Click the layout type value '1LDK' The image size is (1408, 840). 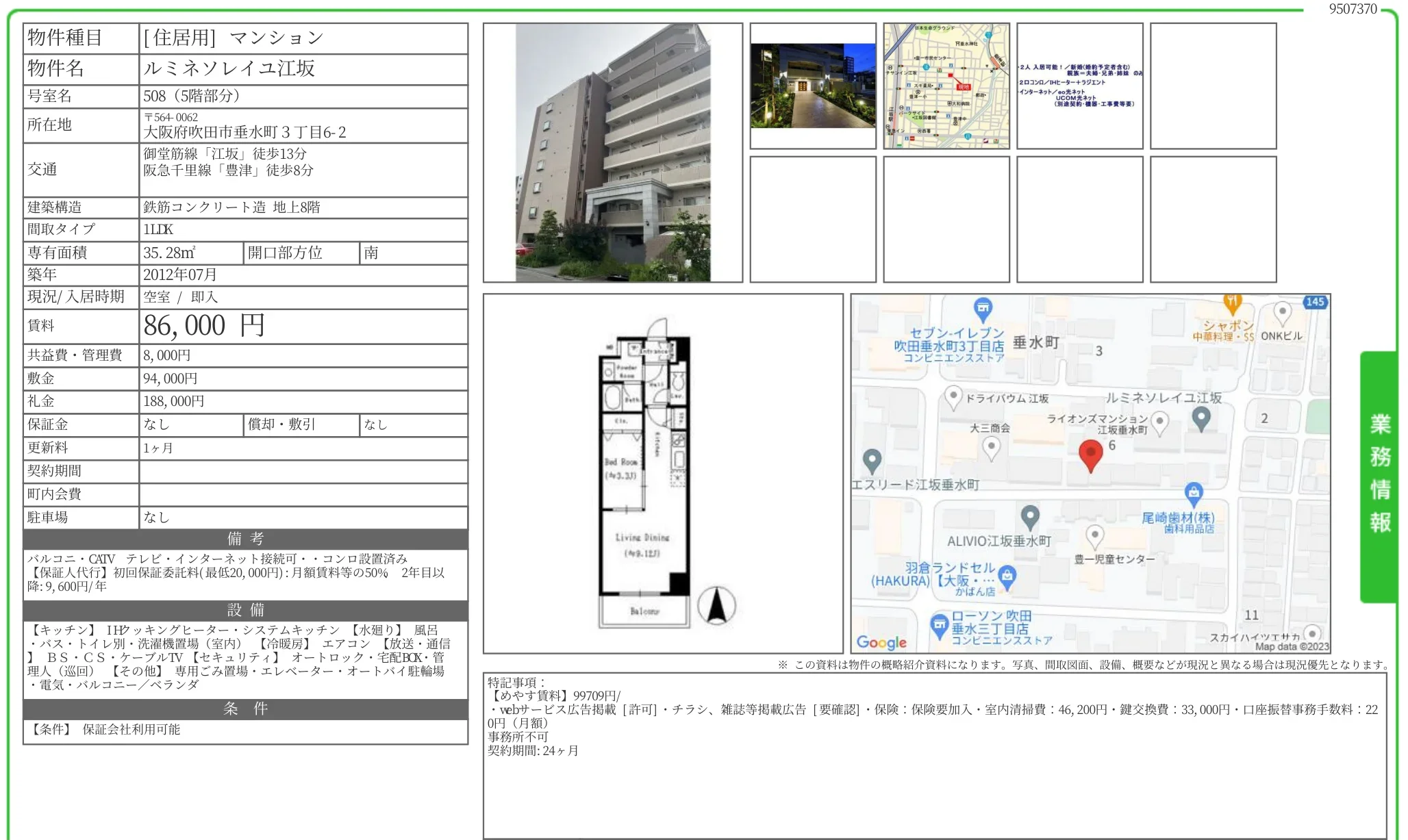pyautogui.click(x=158, y=229)
